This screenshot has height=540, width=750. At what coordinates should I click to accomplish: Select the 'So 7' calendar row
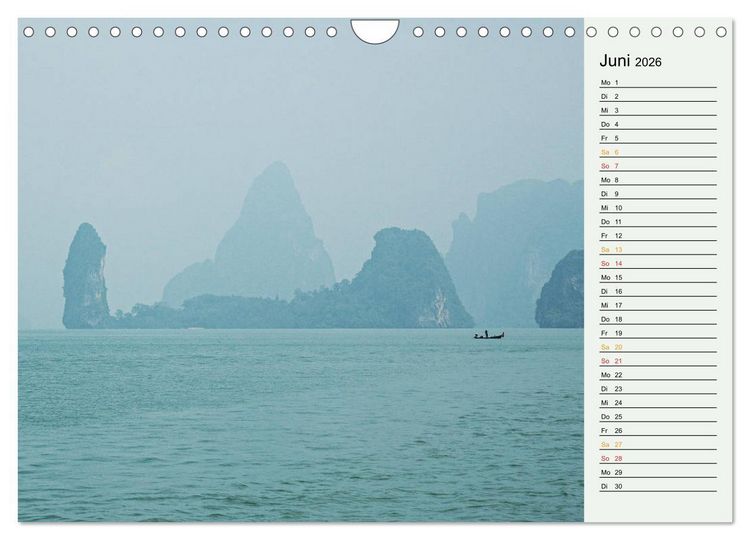658,166
